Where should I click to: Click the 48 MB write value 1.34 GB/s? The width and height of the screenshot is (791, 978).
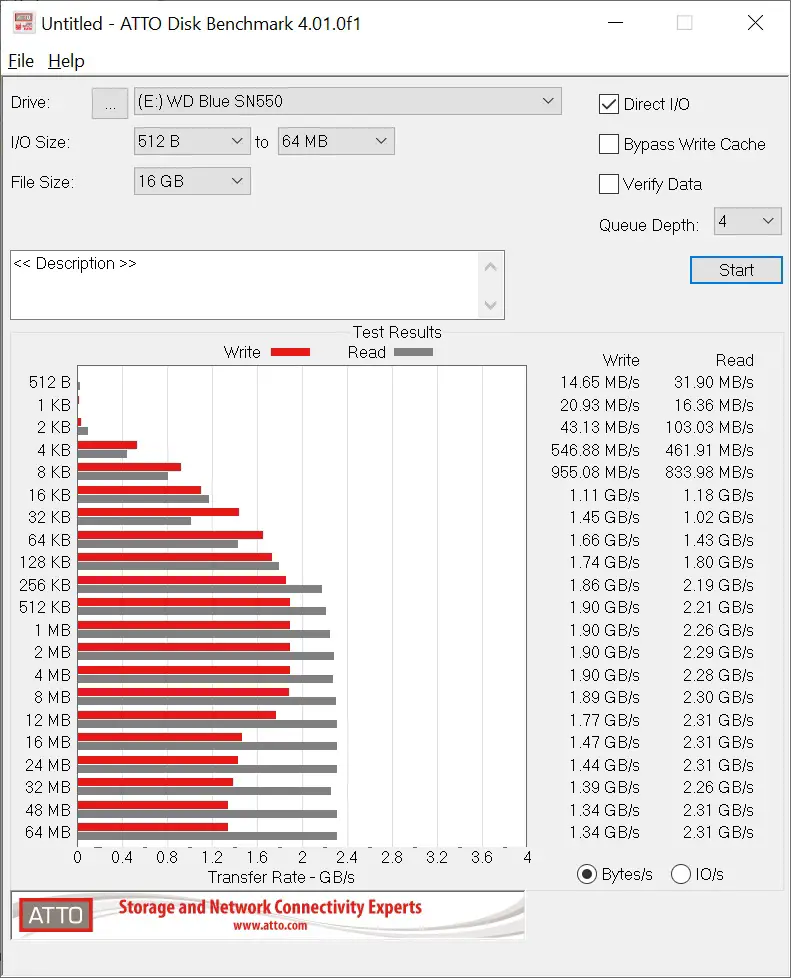click(604, 810)
